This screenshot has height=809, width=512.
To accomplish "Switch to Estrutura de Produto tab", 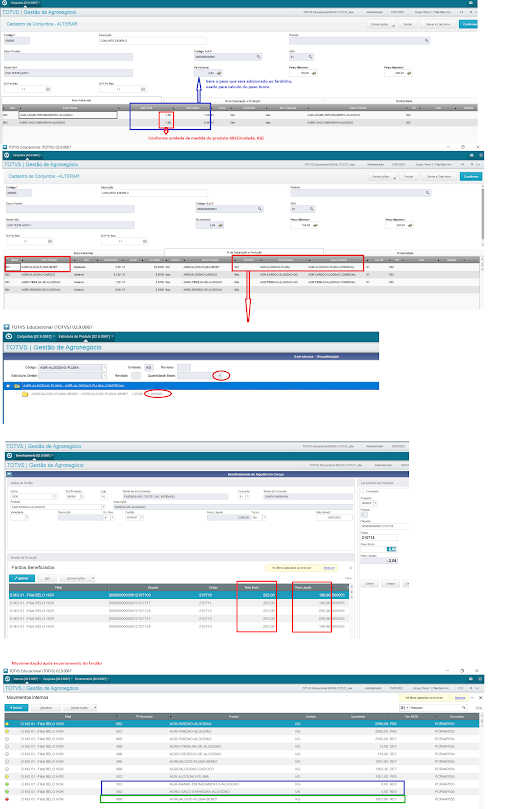I will point(84,337).
